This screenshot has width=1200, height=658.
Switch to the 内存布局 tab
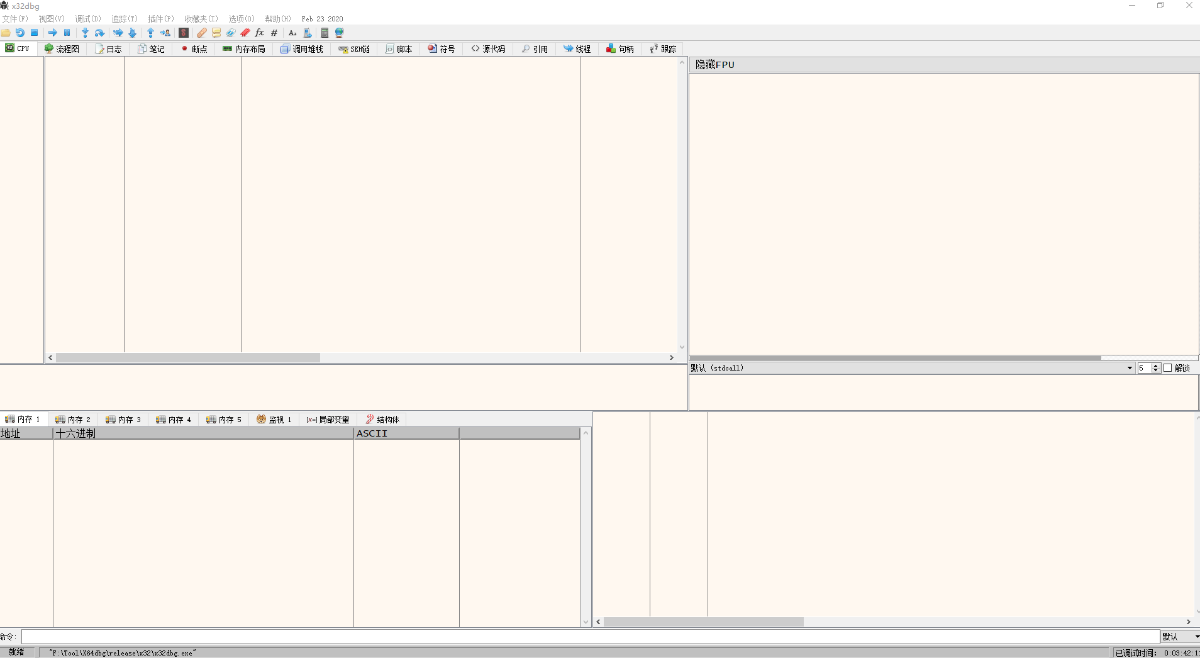[244, 48]
